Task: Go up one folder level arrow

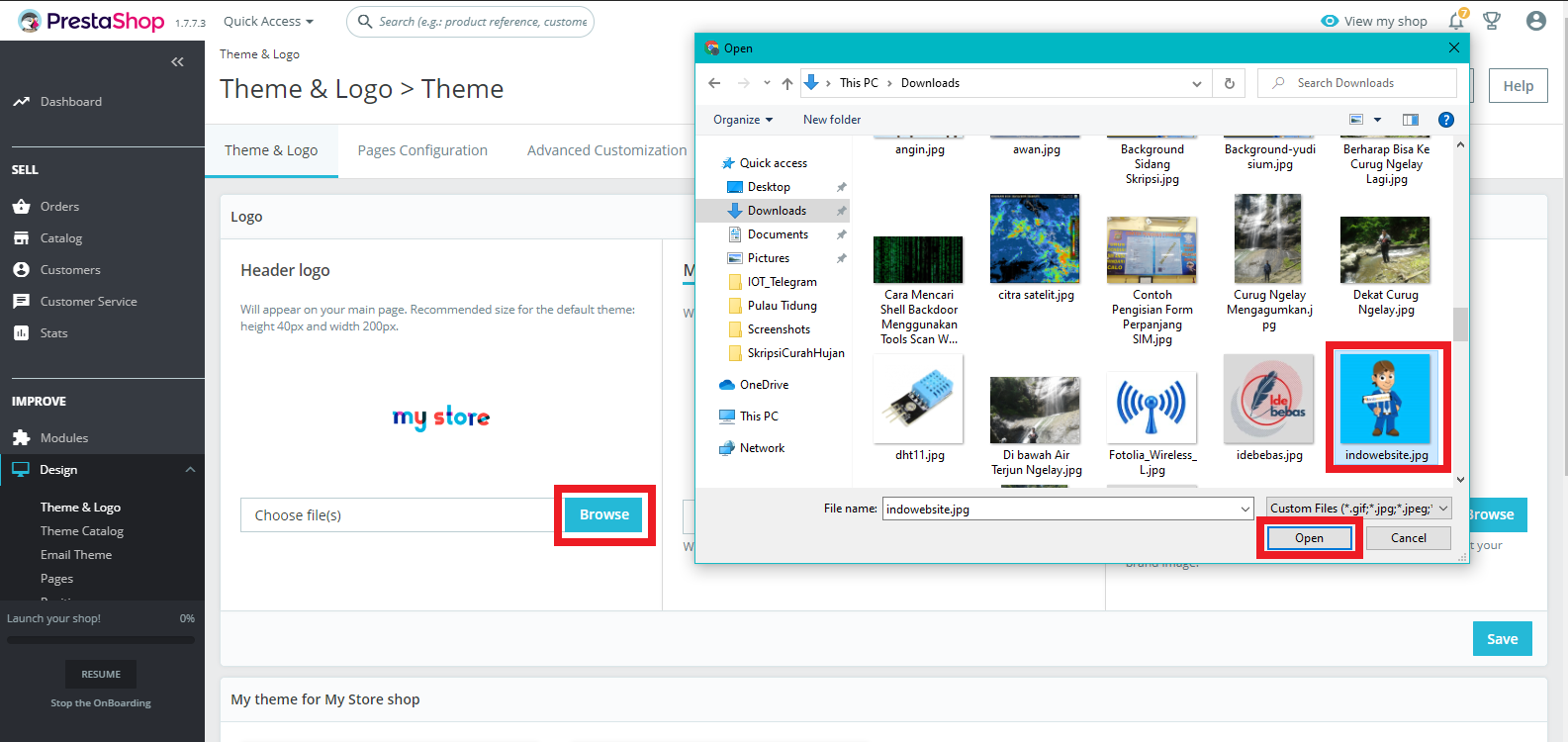Action: pyautogui.click(x=787, y=83)
